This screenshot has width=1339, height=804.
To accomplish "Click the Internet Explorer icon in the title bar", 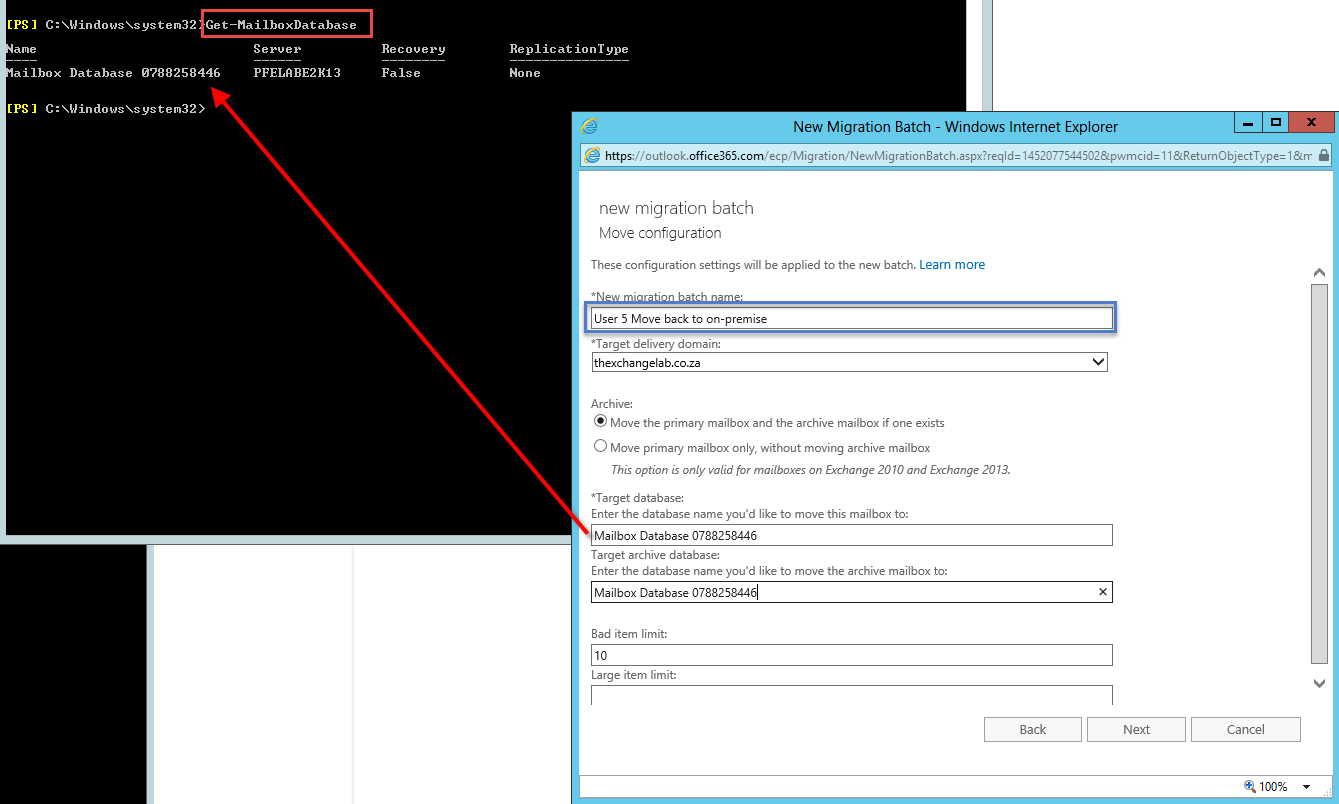I will coord(590,126).
